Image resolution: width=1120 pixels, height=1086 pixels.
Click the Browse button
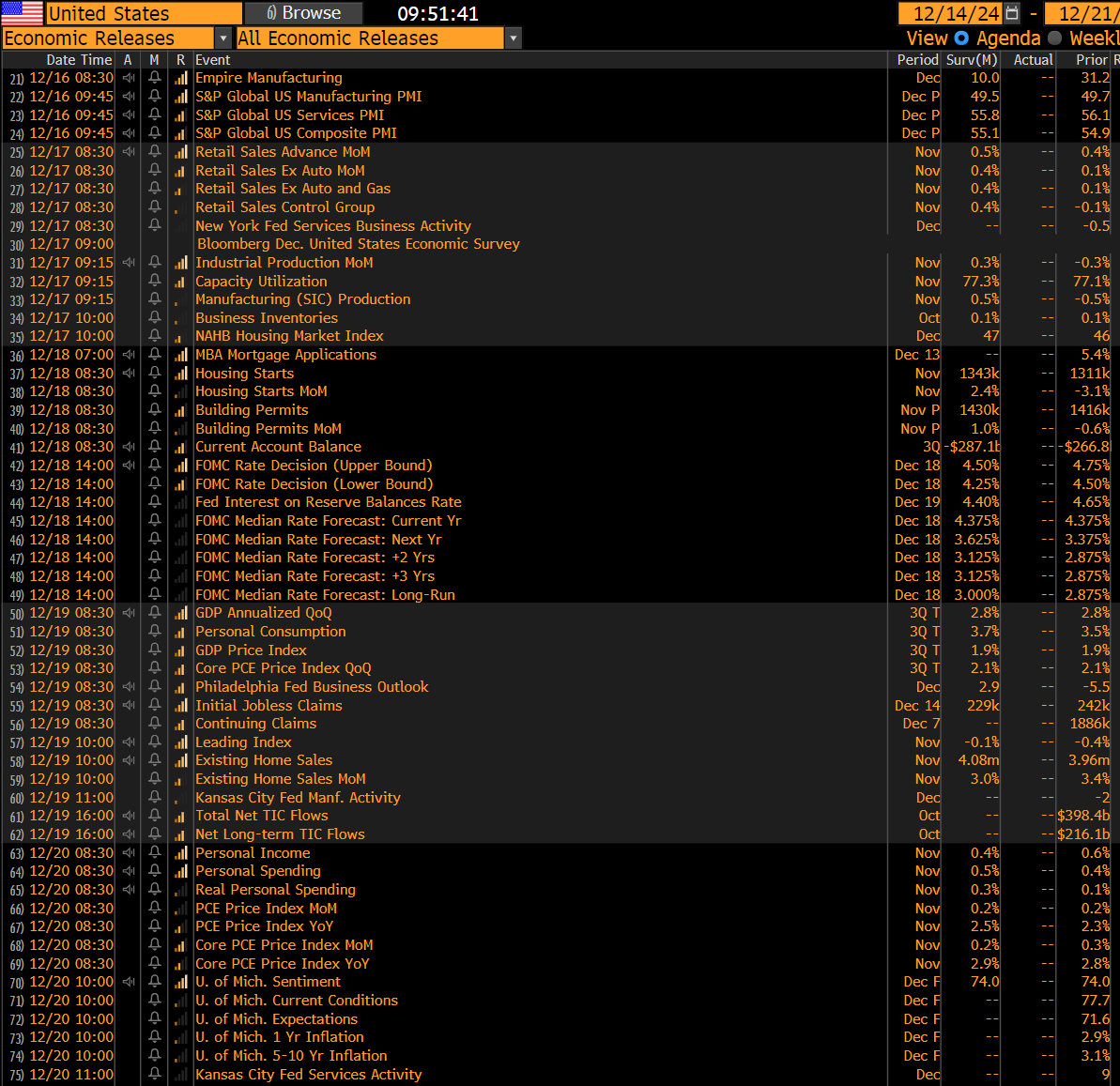pyautogui.click(x=303, y=13)
